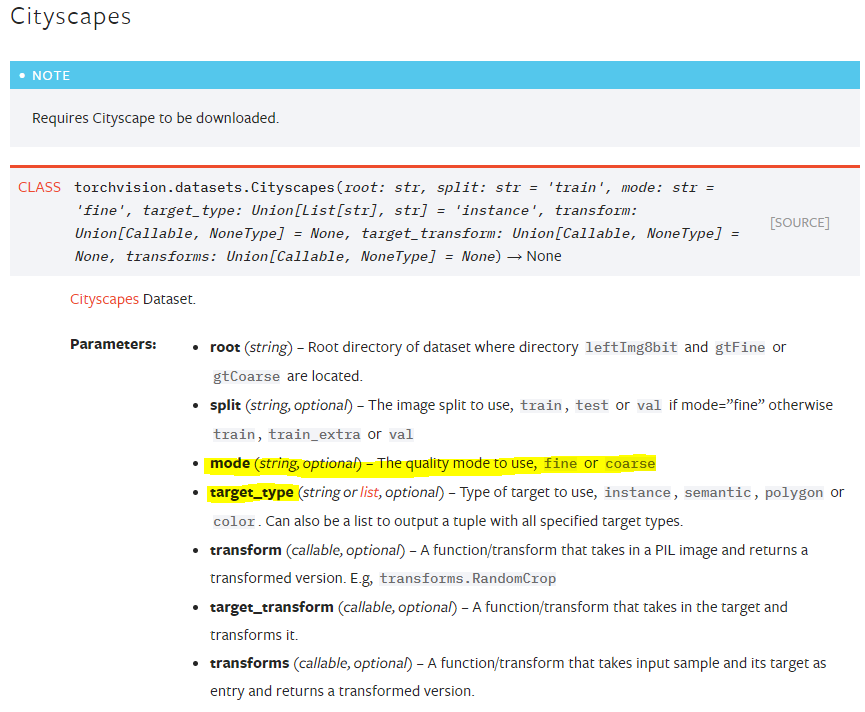Screen dimensions: 865x712
Task: Click 'Requires Cityscape to be downloaded.' text
Action: pos(156,118)
